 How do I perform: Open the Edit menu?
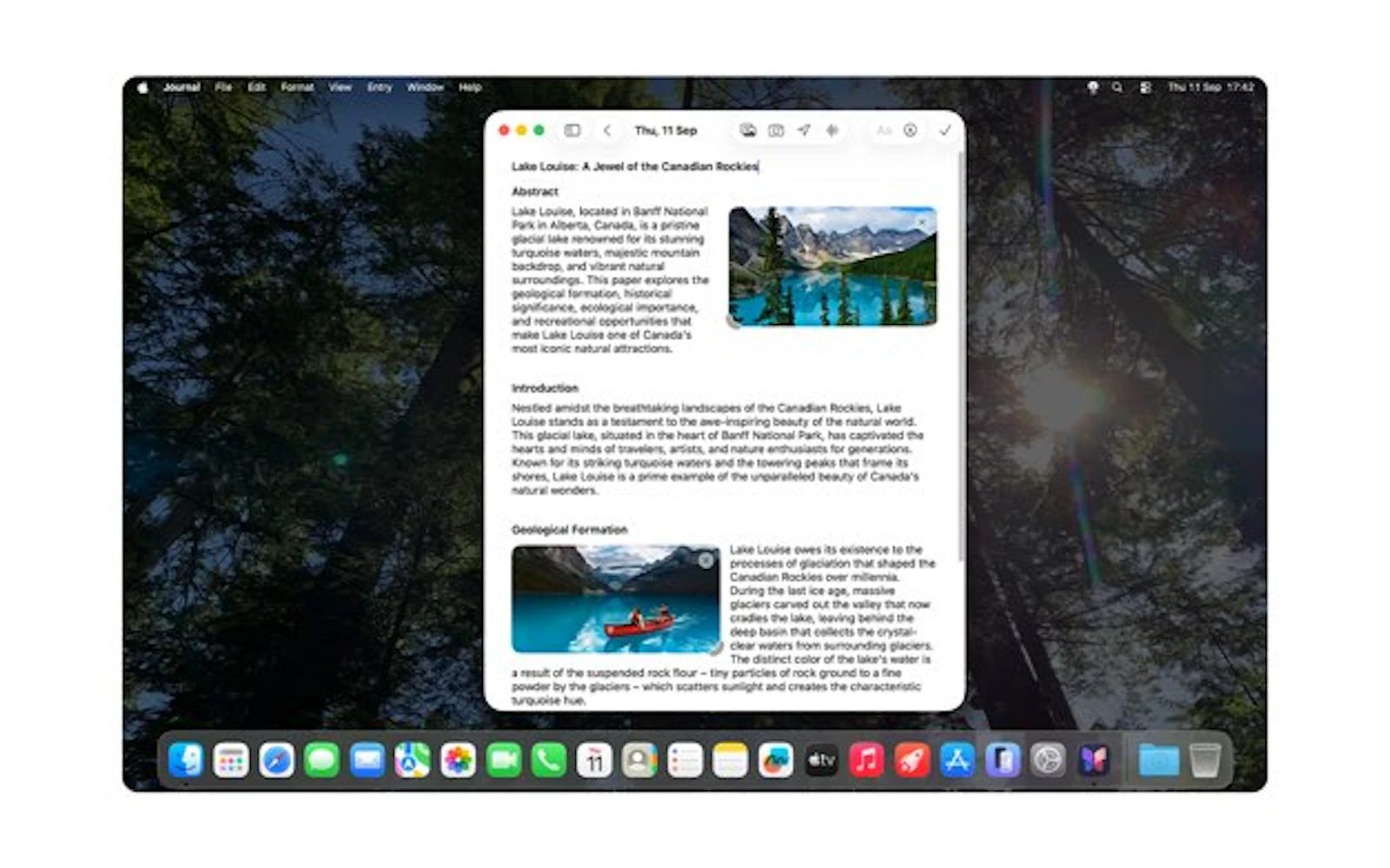click(x=256, y=87)
